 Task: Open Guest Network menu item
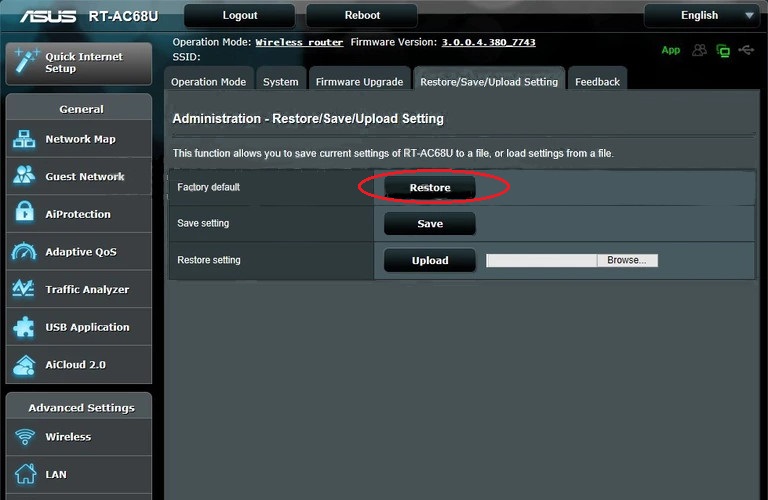pos(79,176)
